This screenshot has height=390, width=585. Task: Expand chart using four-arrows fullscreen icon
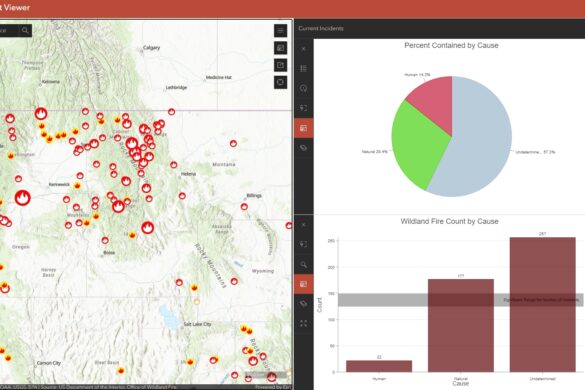point(303,324)
